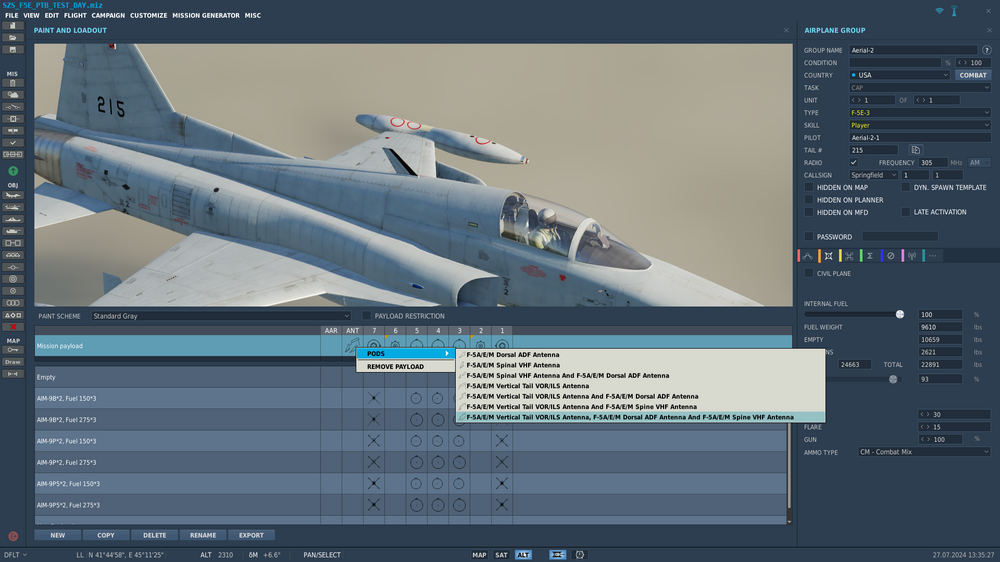Click the red circular icon at bottom left
Image resolution: width=1000 pixels, height=562 pixels.
[x=13, y=536]
